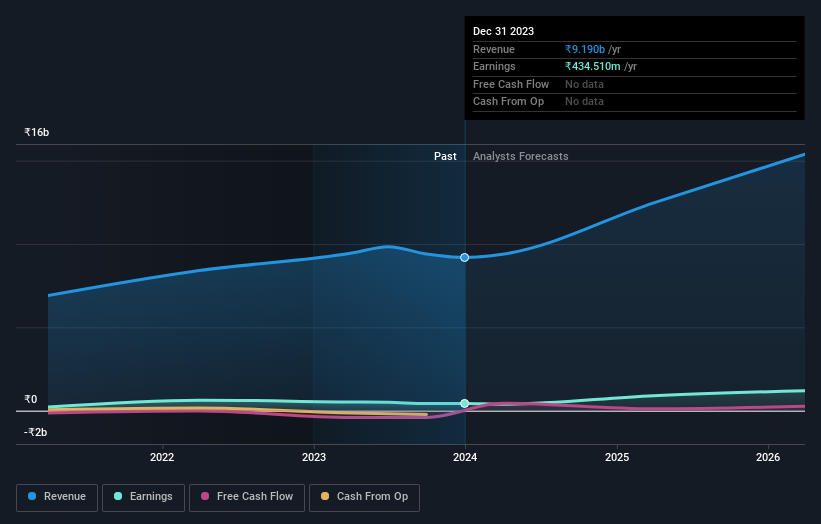
Task: Click the 2025 x-axis label
Action: click(617, 457)
